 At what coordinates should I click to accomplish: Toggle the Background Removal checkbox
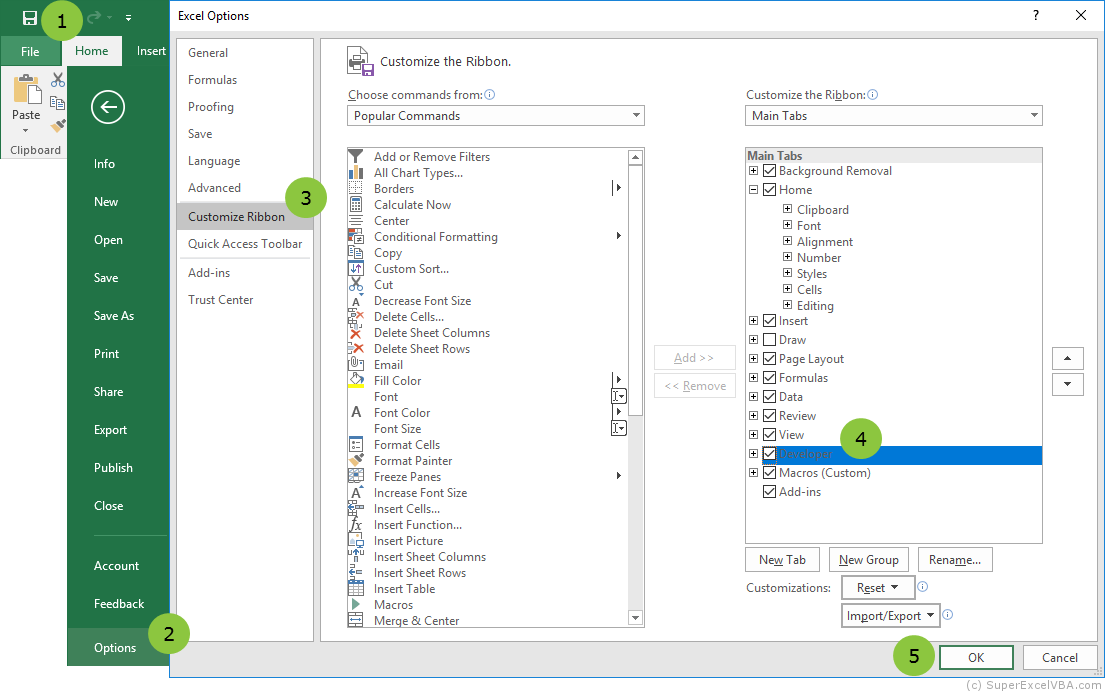coord(770,170)
